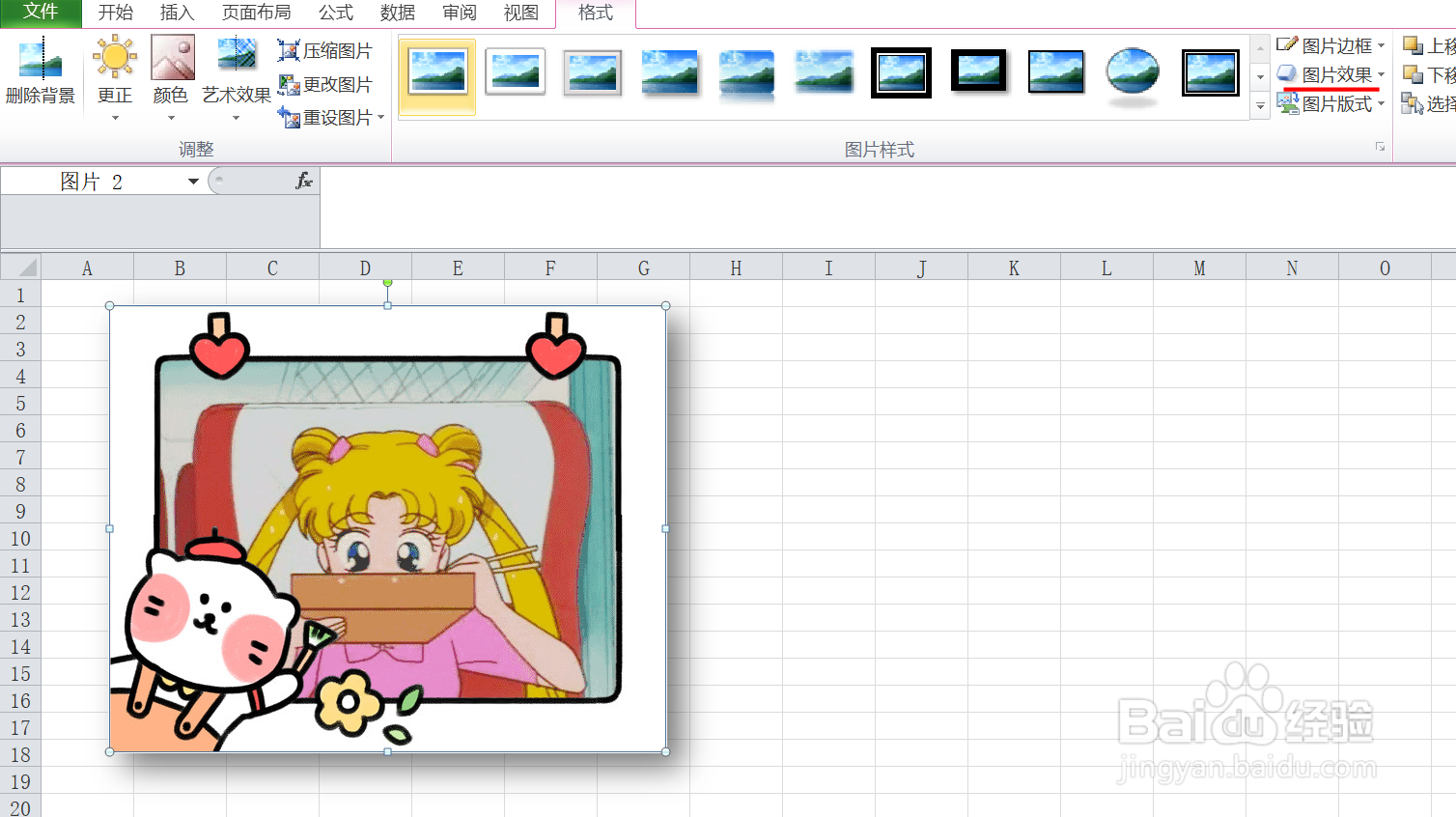Move picture styles gallery to next row
This screenshot has width=1456, height=817.
1260,76
